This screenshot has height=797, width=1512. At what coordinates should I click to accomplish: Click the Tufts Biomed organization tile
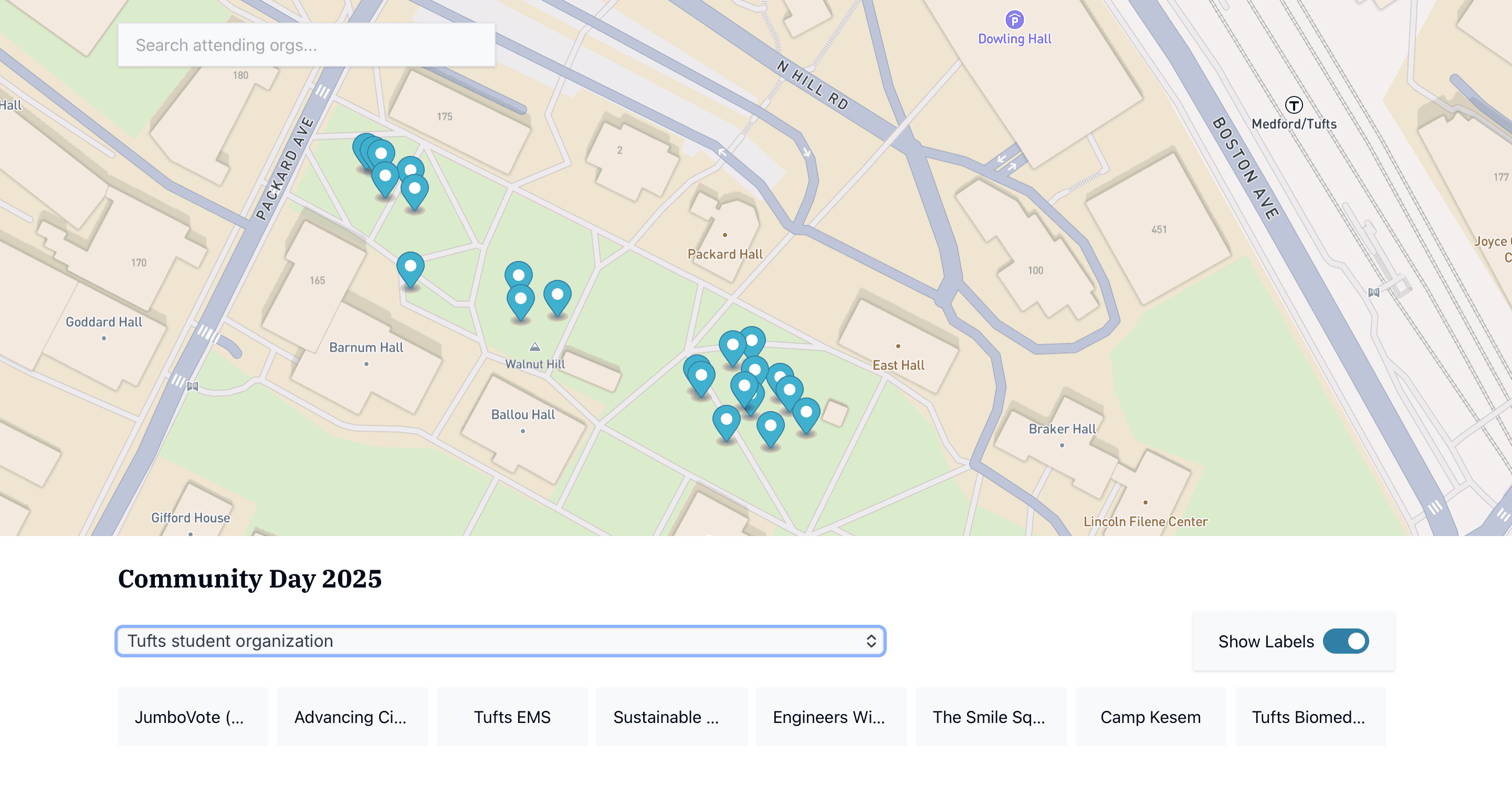1310,717
